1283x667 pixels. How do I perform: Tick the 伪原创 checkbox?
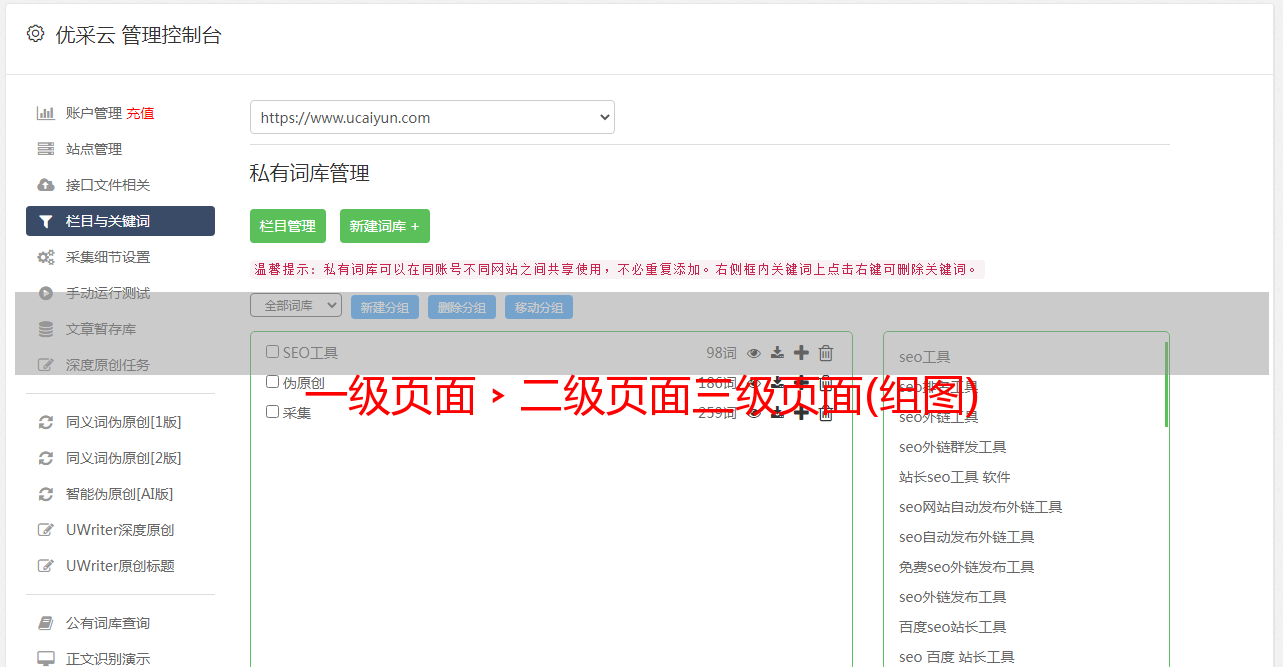click(273, 381)
